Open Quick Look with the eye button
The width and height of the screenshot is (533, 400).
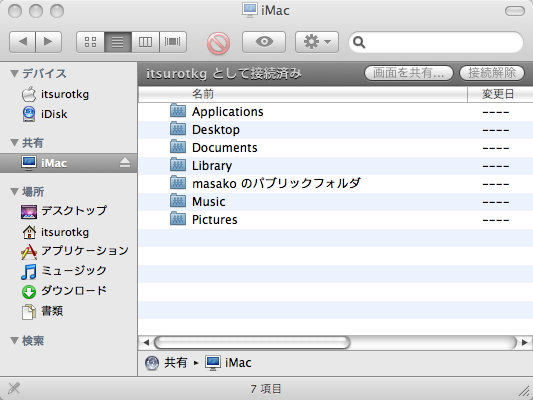pyautogui.click(x=264, y=42)
